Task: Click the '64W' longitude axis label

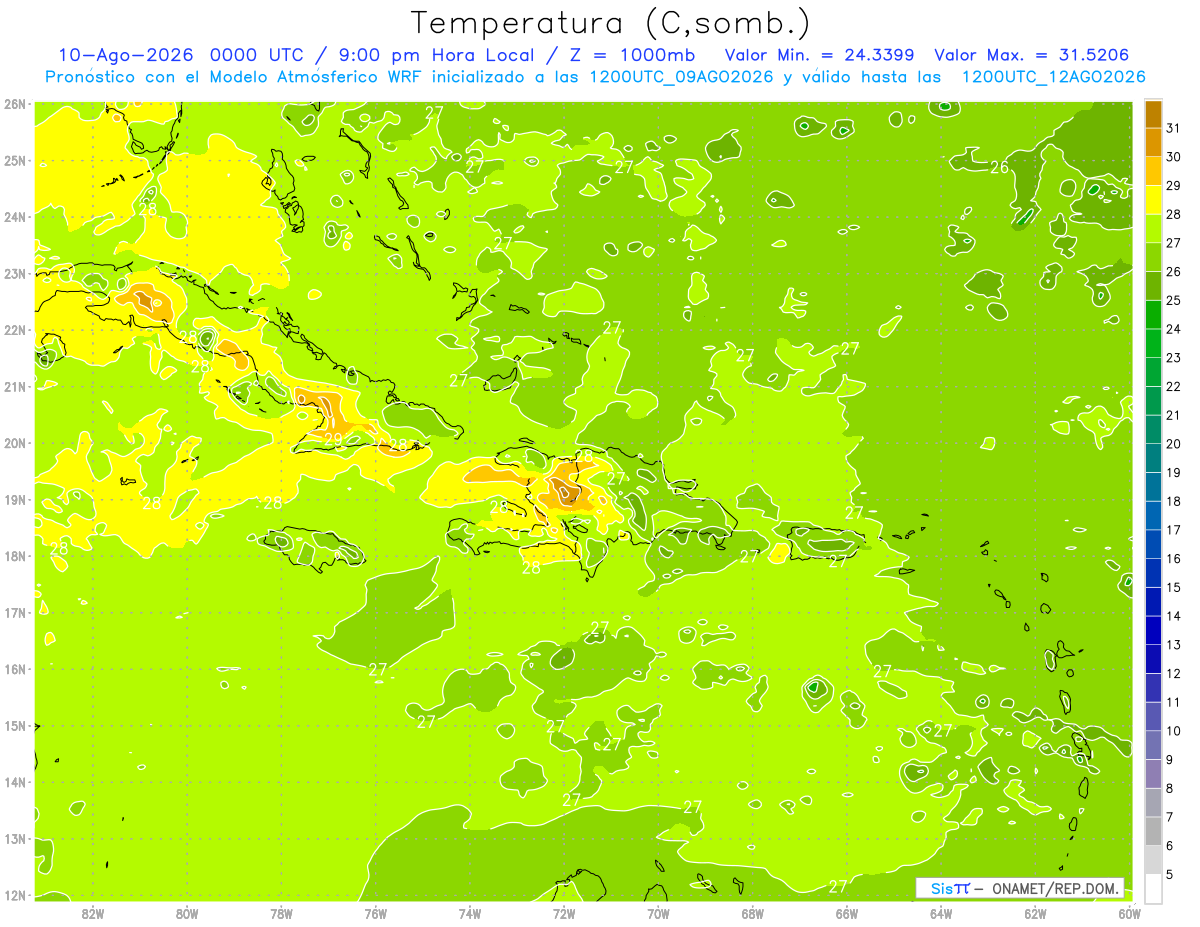Action: pos(941,913)
